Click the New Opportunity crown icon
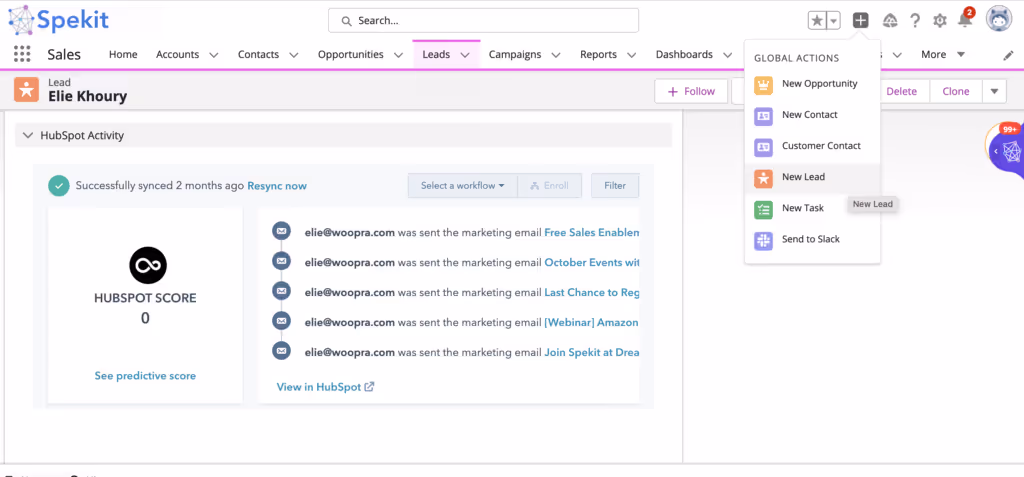 (763, 85)
